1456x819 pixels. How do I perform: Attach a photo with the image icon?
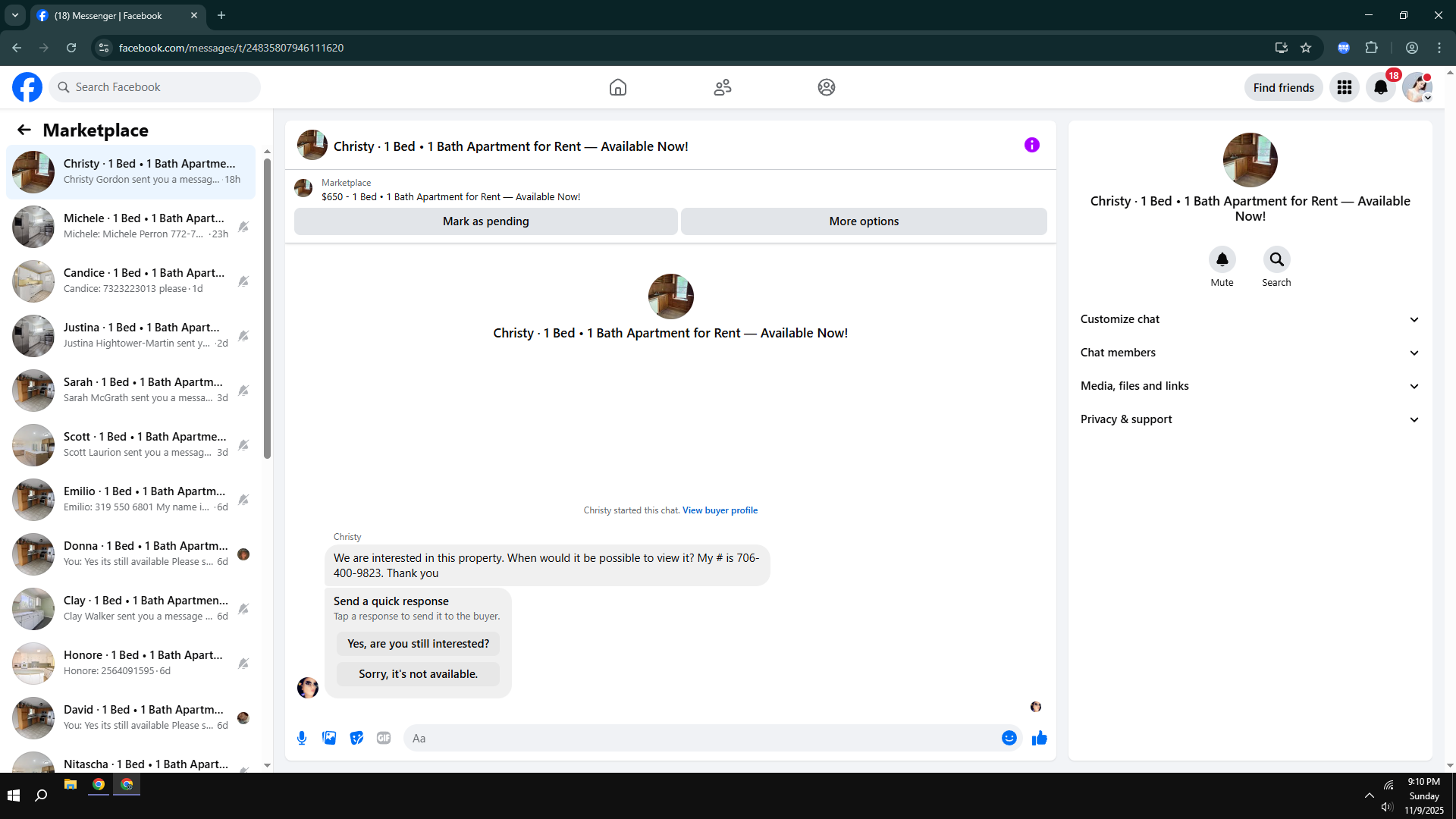click(329, 738)
